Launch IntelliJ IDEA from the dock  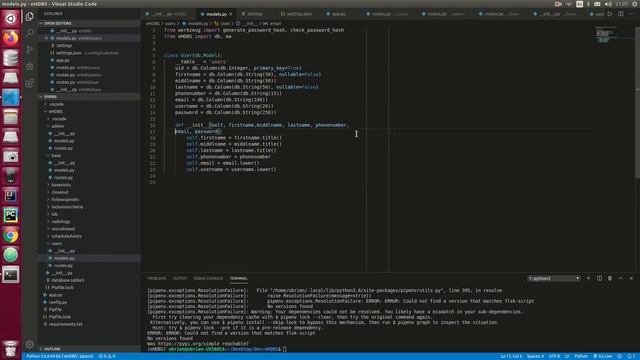[11, 196]
